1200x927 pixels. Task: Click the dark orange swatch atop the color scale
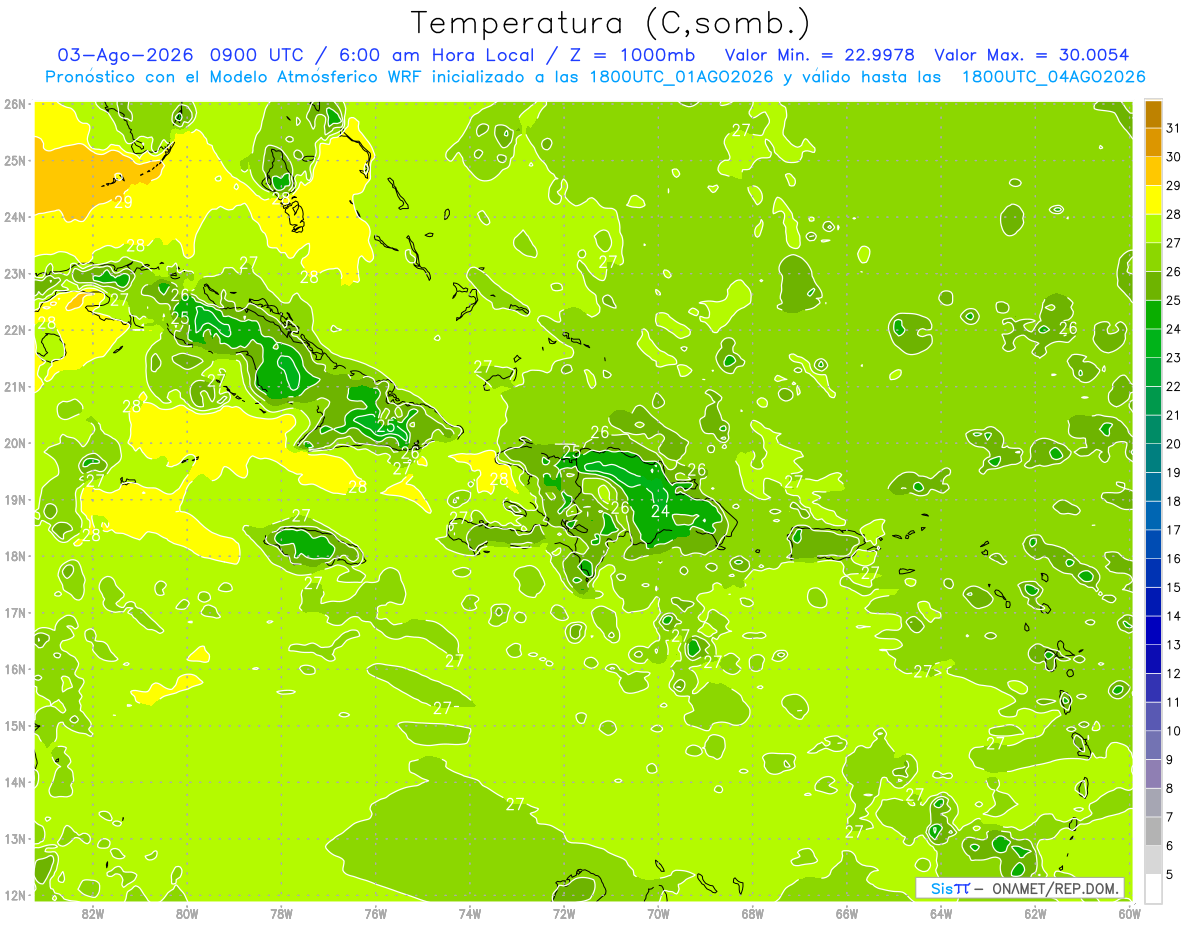tap(1153, 114)
